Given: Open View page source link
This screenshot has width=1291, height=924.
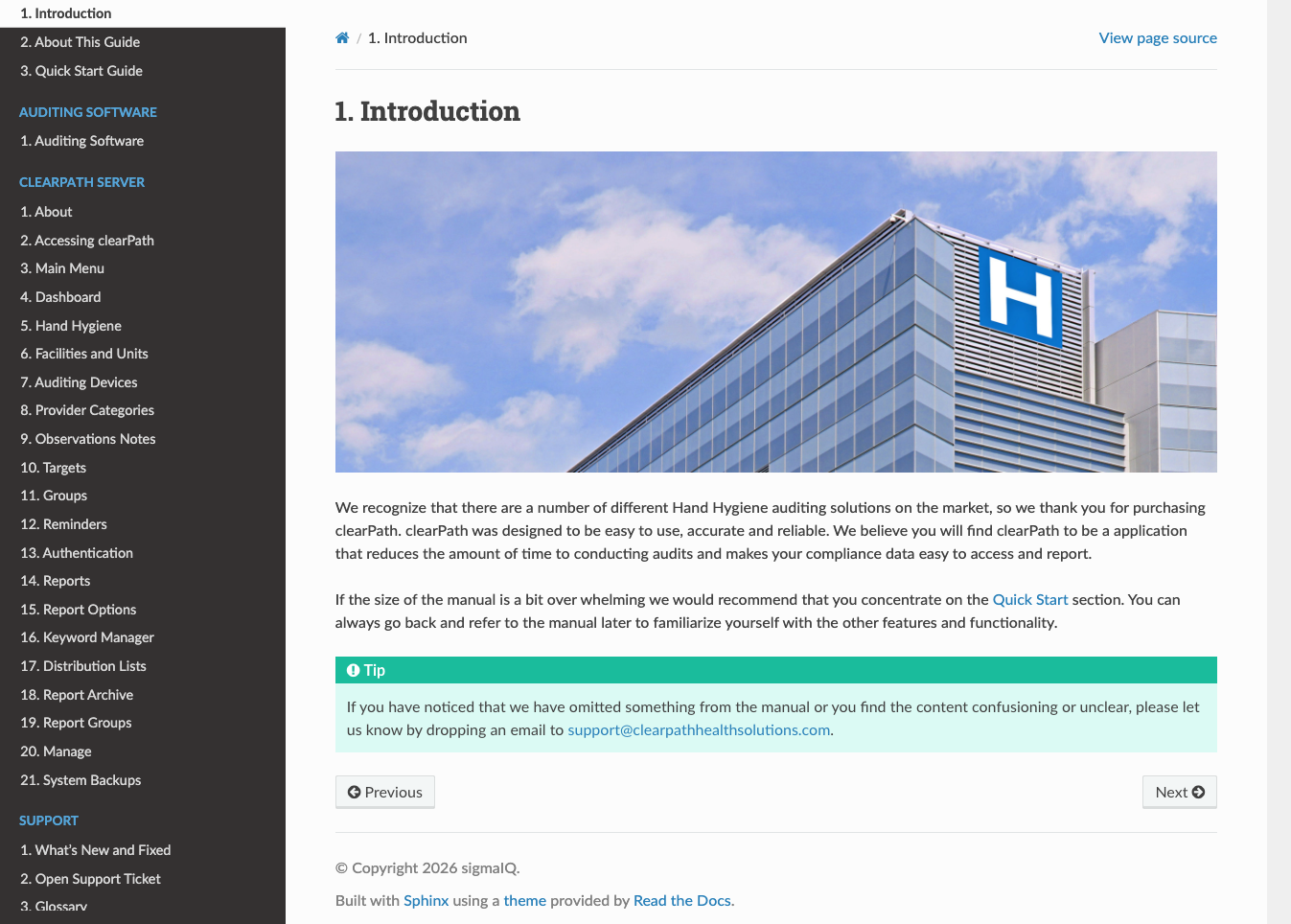Looking at the screenshot, I should (1157, 38).
